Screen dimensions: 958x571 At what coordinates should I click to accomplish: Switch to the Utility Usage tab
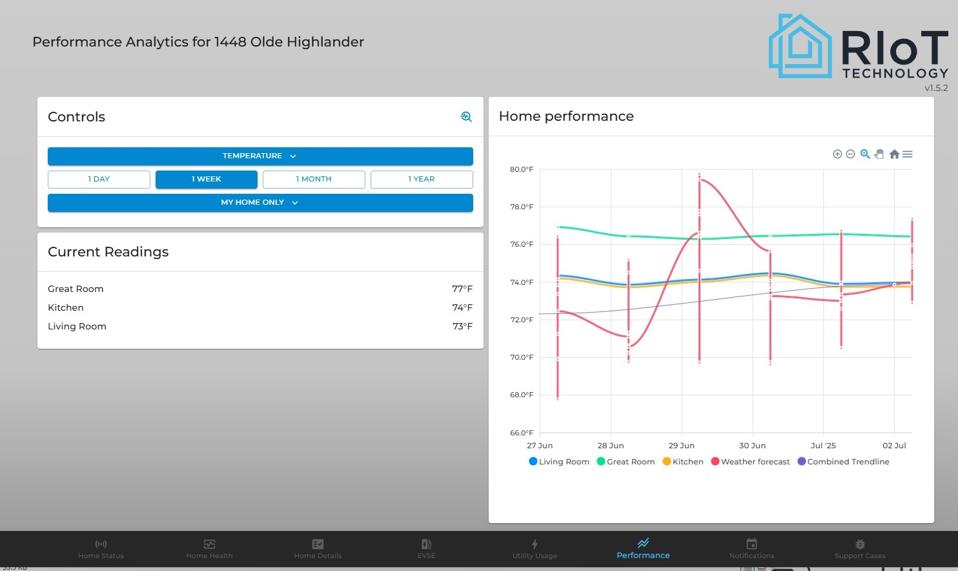point(534,549)
